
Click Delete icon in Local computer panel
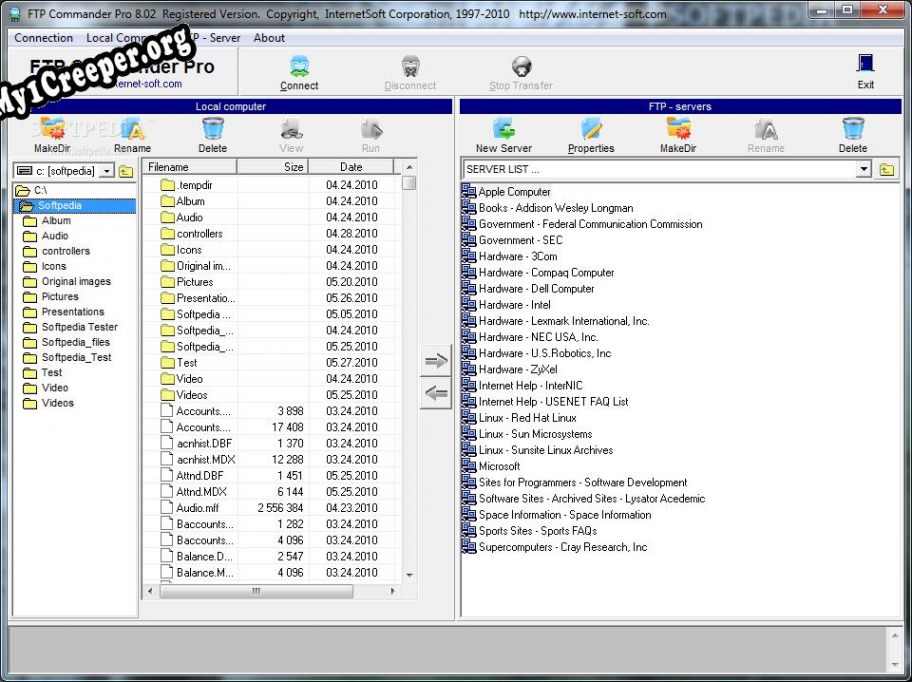212,130
